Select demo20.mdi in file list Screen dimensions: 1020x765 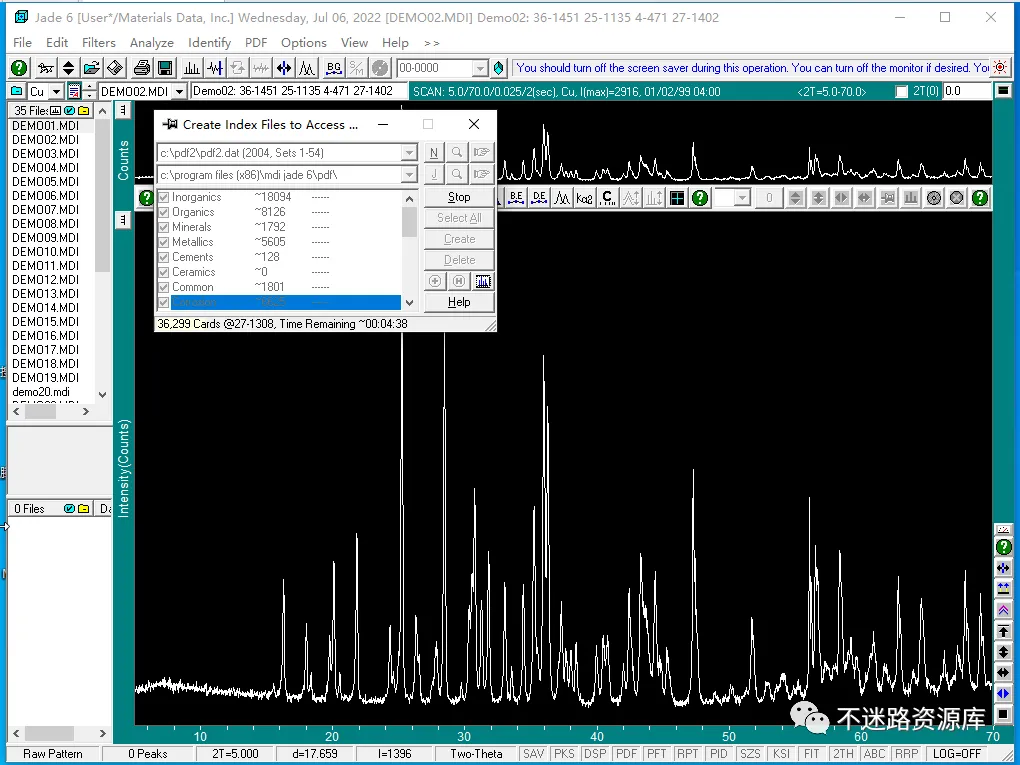coord(41,392)
